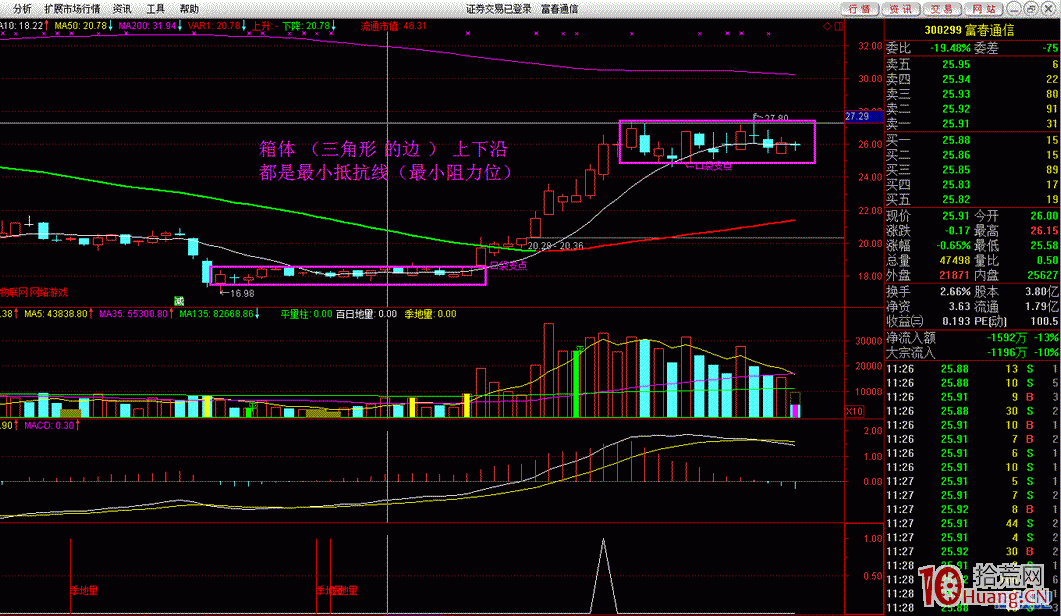Click the MA35: 55300.80 volume label

click(x=135, y=314)
